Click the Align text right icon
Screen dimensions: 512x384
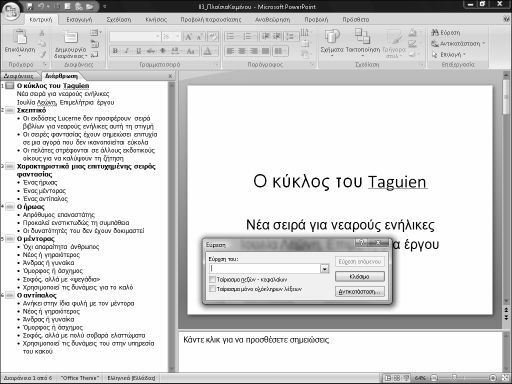[x=254, y=51]
